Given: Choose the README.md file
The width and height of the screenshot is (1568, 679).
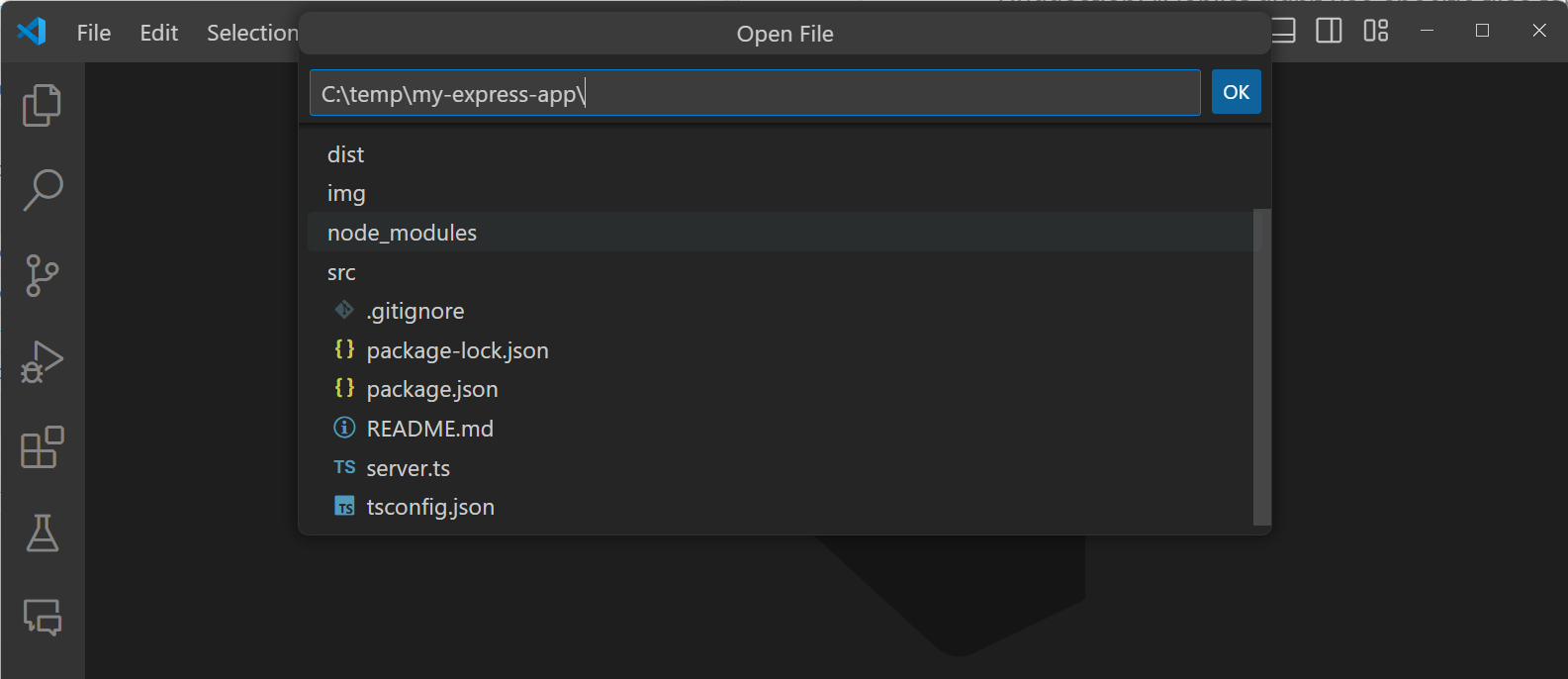Looking at the screenshot, I should [x=780, y=429].
